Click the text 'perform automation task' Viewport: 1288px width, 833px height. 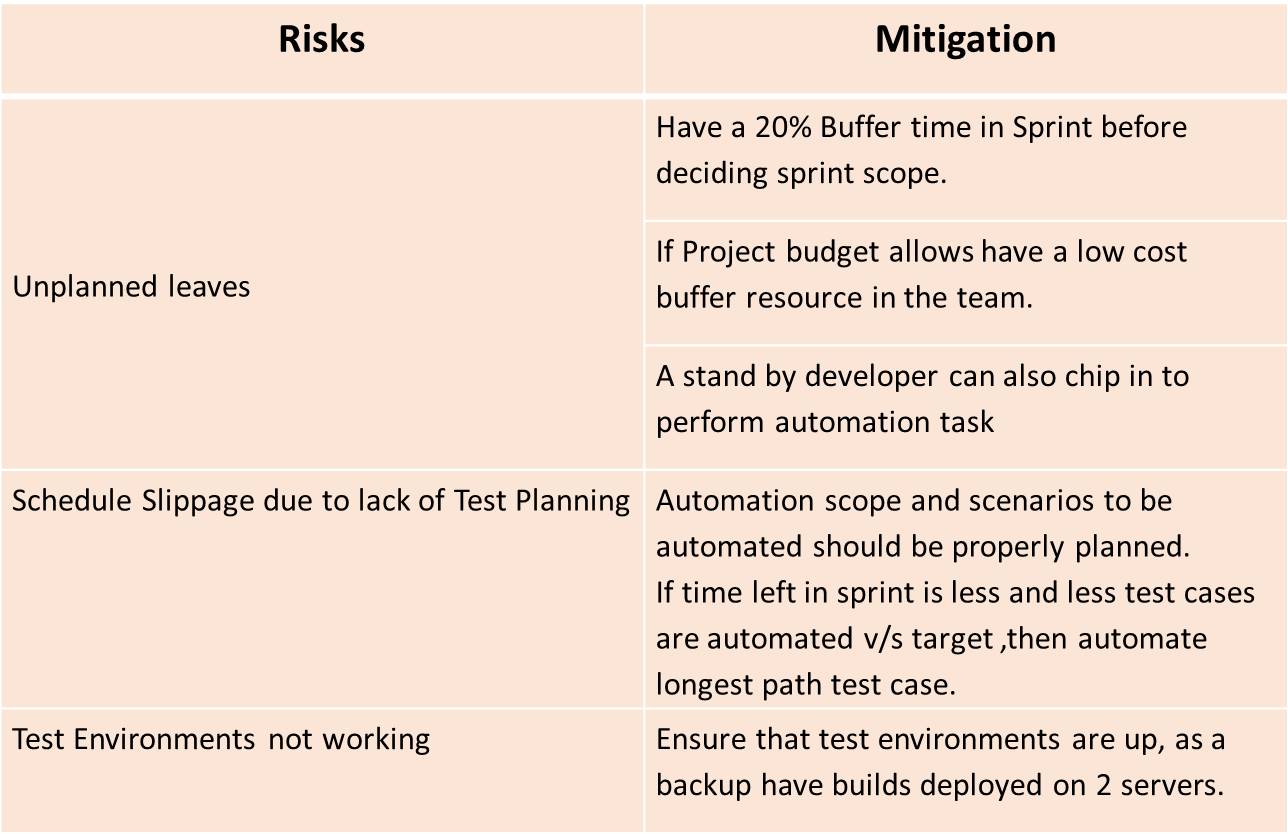[x=825, y=423]
